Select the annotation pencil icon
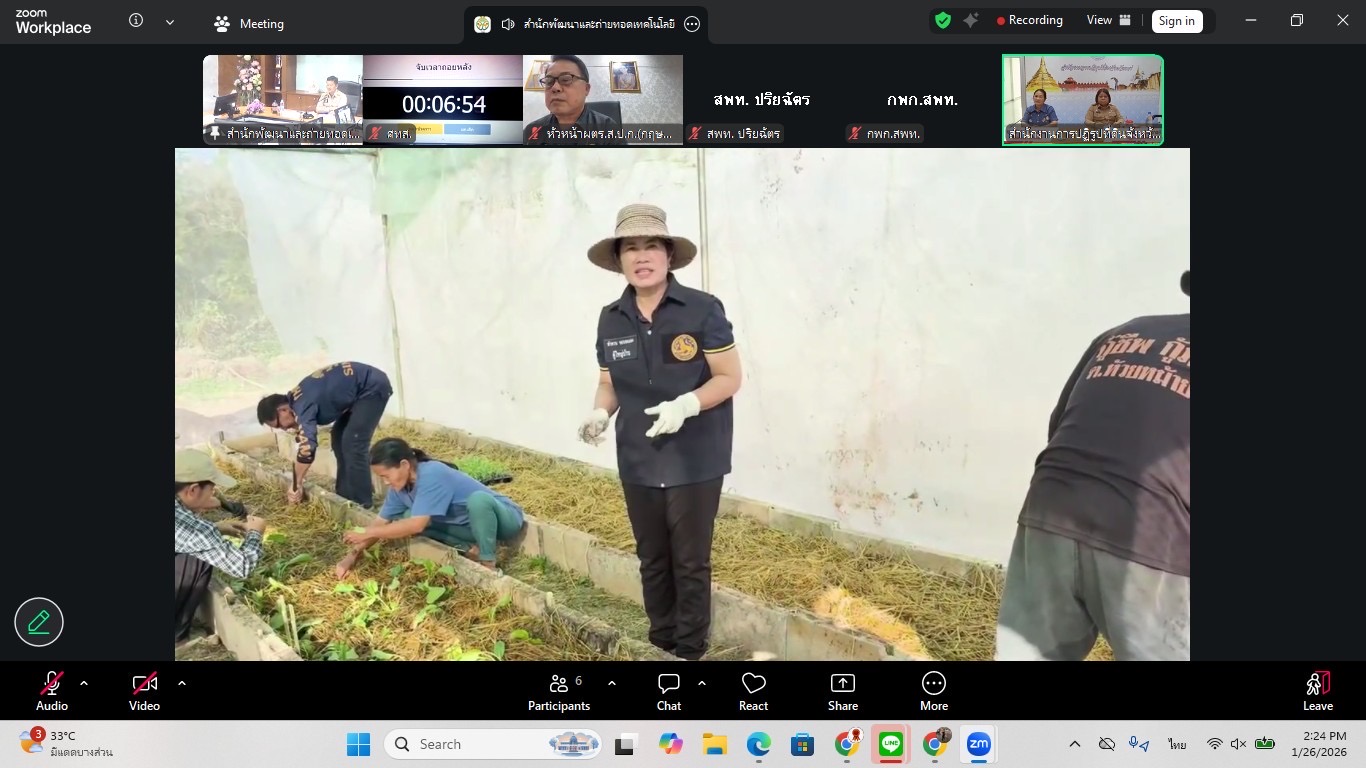 point(38,621)
